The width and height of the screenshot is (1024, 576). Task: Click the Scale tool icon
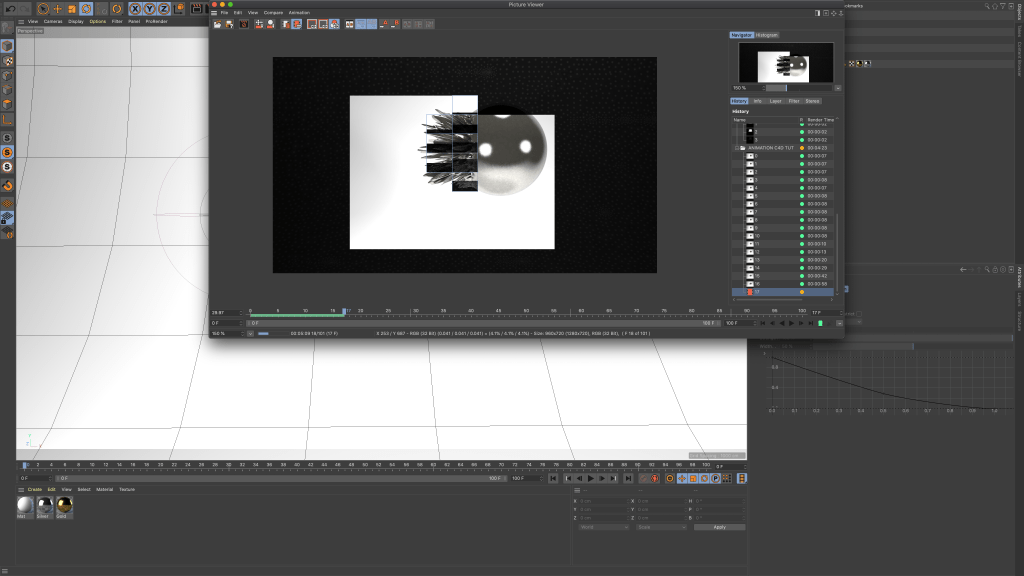(x=72, y=8)
